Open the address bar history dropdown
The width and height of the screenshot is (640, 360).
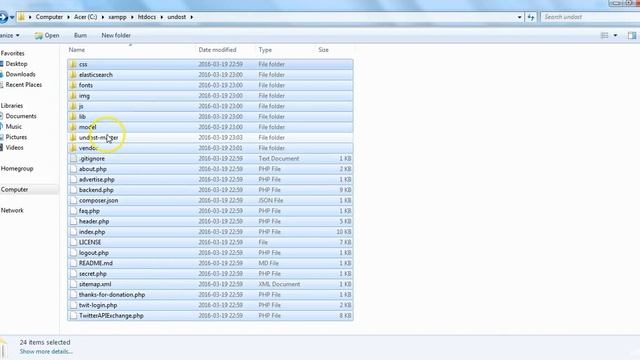coord(519,17)
